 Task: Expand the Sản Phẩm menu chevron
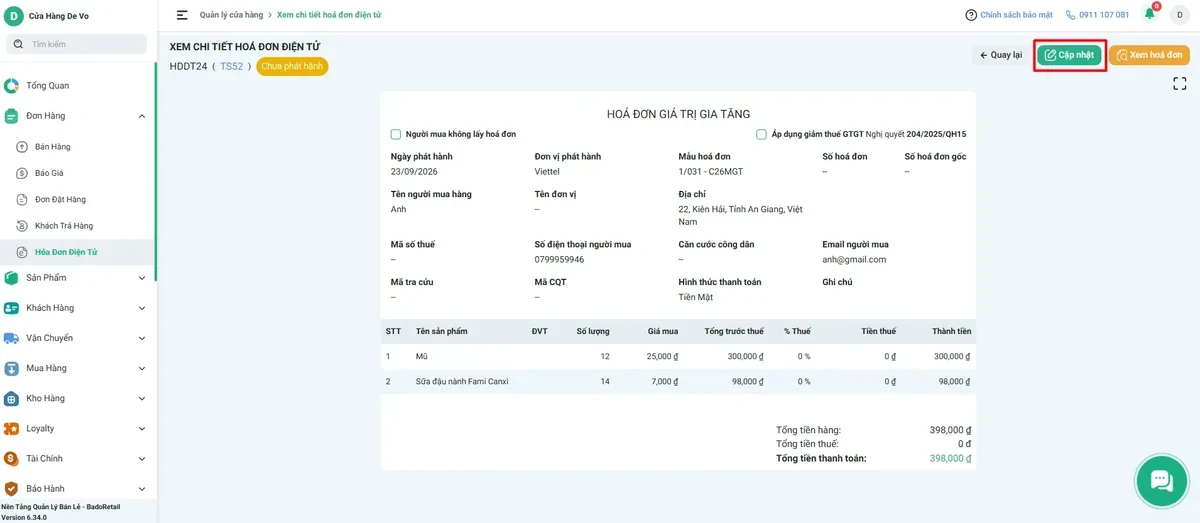[x=142, y=278]
